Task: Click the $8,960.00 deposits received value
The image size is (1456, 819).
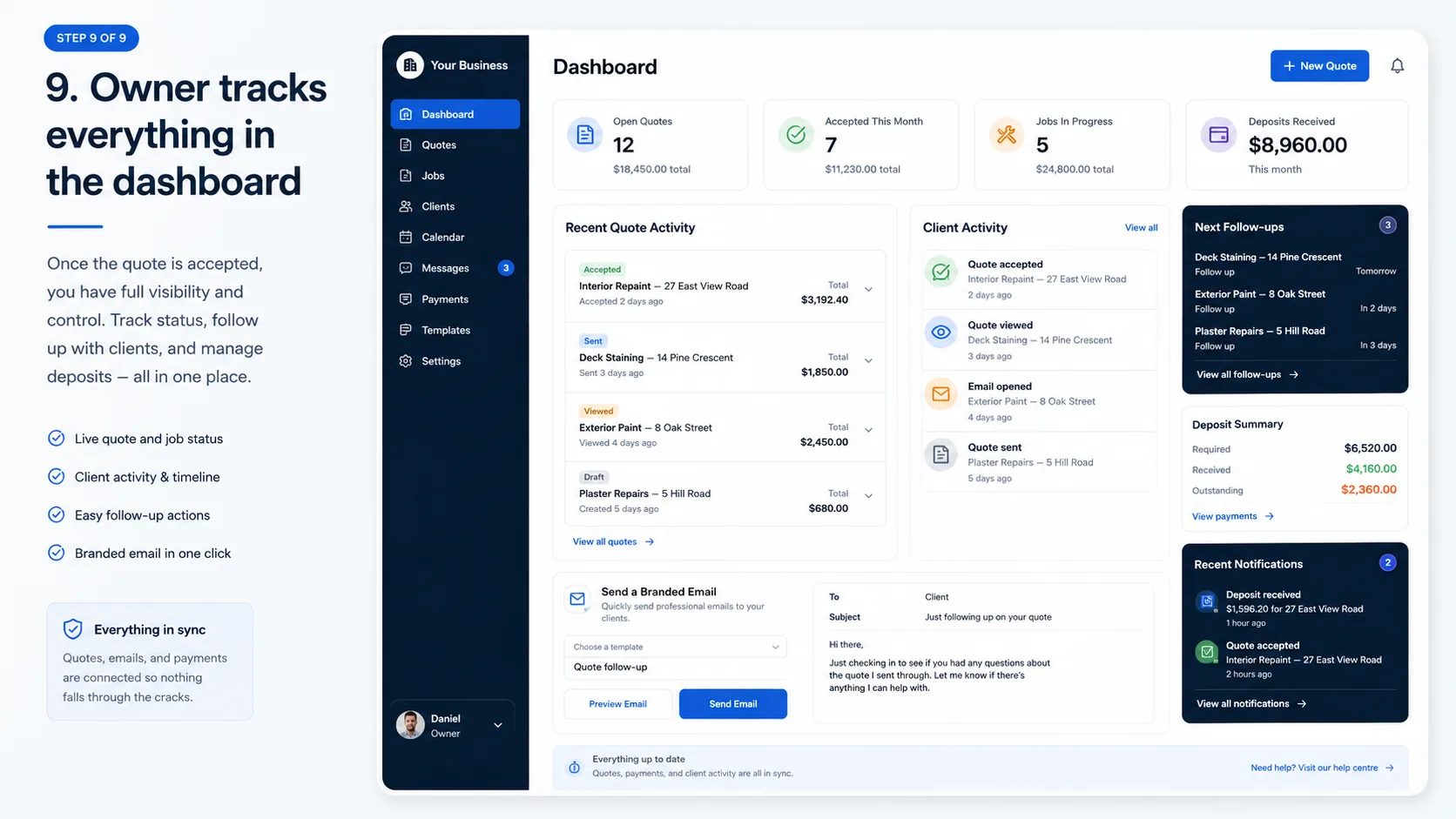Action: click(x=1298, y=144)
